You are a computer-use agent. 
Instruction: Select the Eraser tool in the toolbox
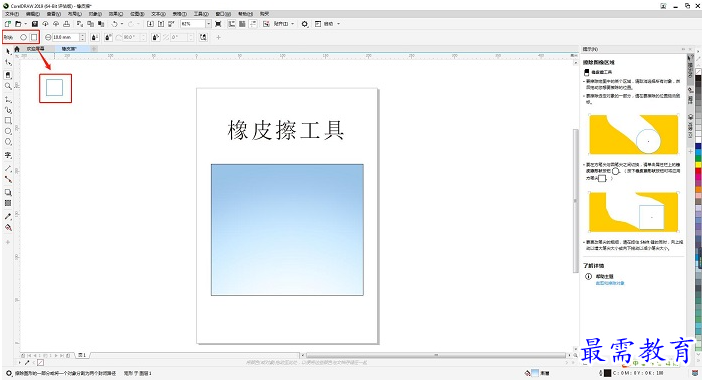(8, 75)
